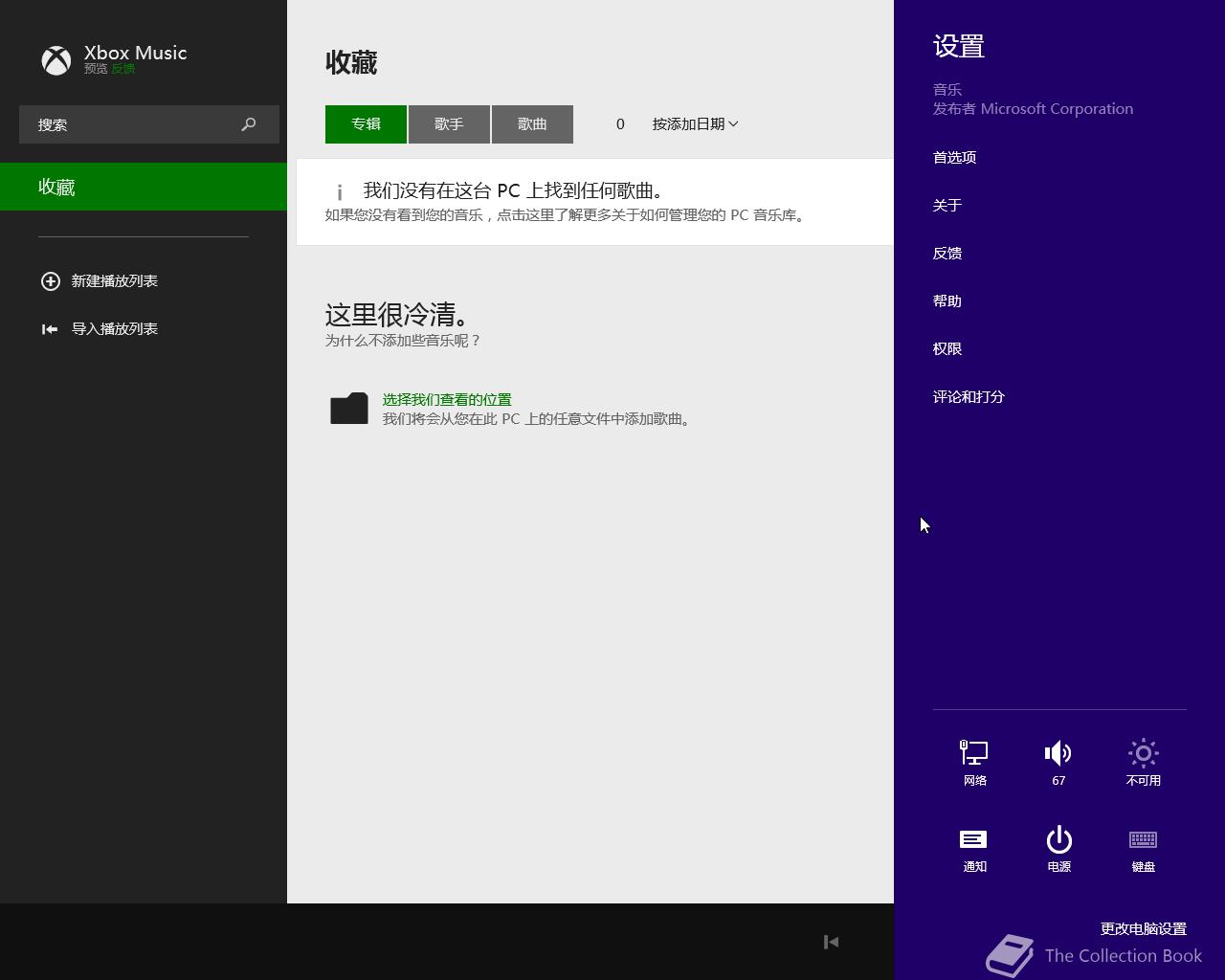Click the previous track button
Screen dimensions: 1225x980
tap(831, 942)
